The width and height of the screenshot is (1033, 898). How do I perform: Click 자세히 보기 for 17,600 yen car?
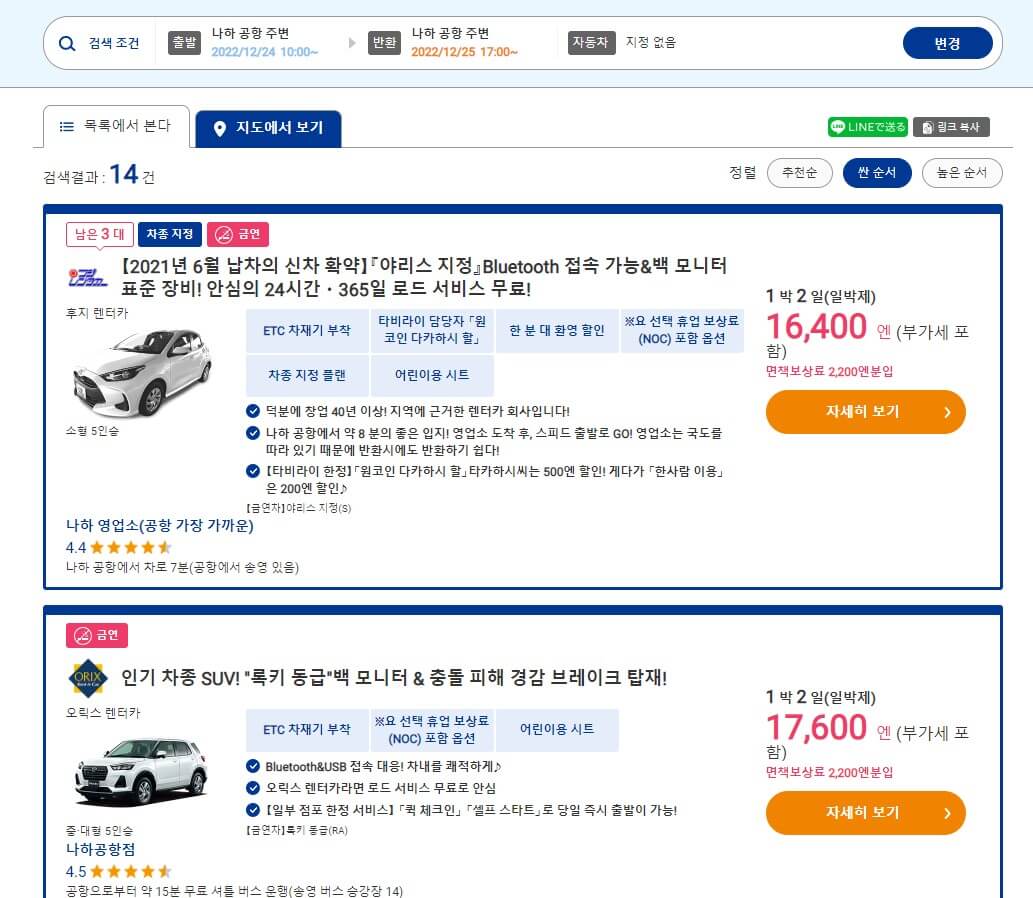(865, 813)
